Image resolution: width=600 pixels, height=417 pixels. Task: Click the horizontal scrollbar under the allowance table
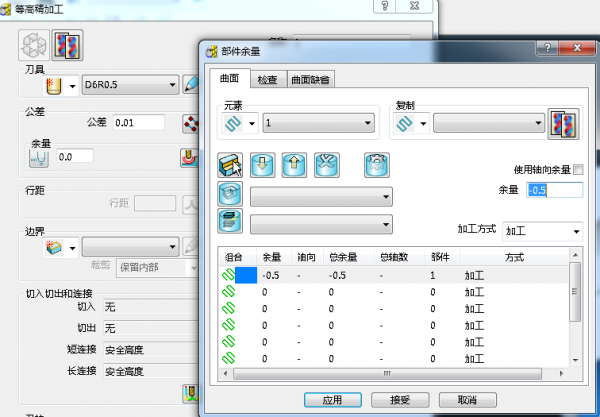[387, 373]
